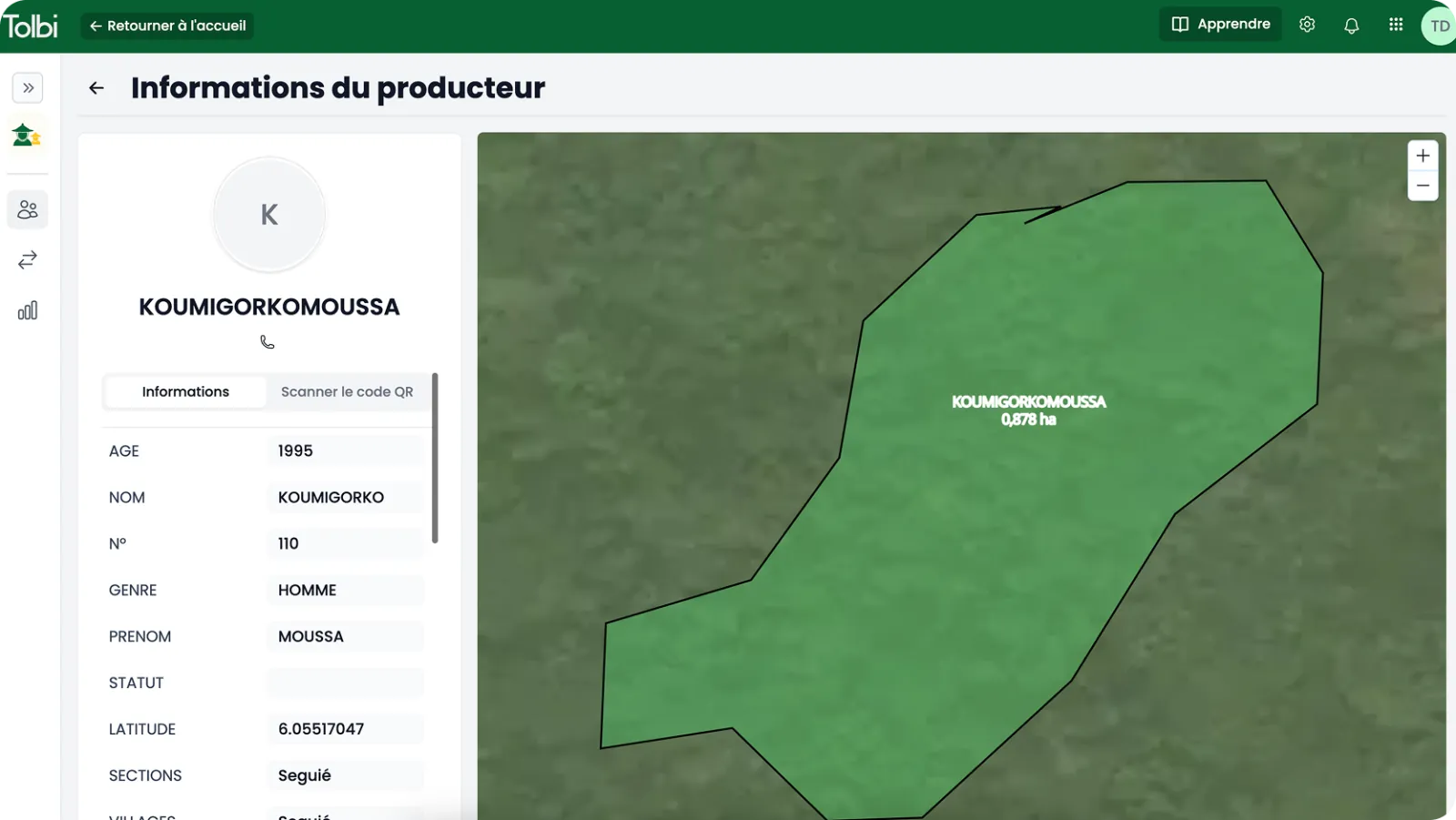Open the transfer arrows icon in sidebar
This screenshot has height=820, width=1456.
coord(27,260)
